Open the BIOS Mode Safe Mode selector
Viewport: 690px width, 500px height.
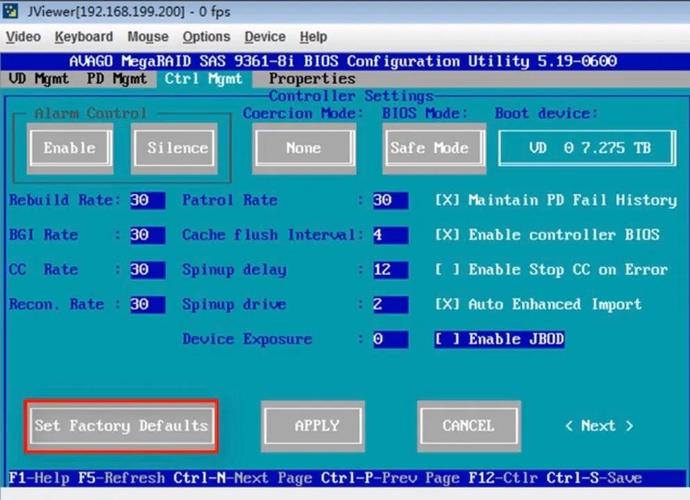tap(433, 148)
